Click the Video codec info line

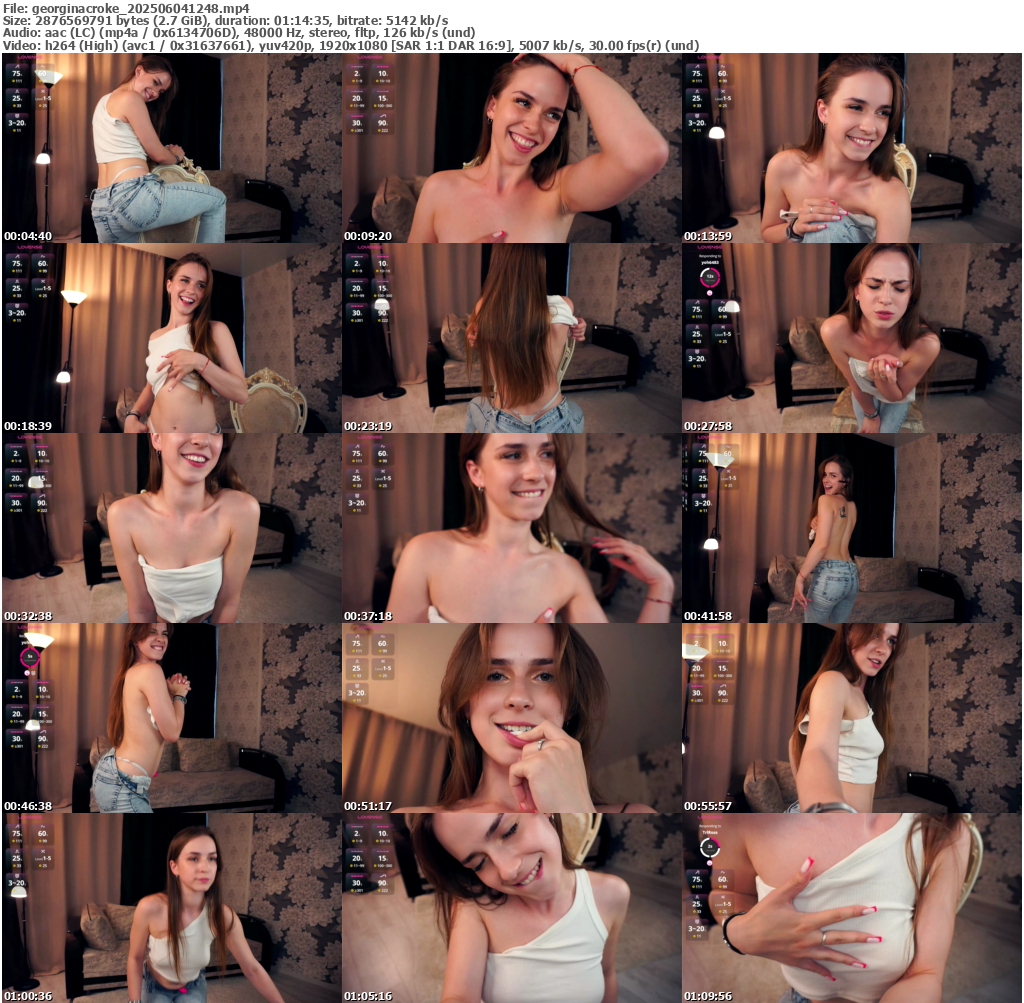350,45
